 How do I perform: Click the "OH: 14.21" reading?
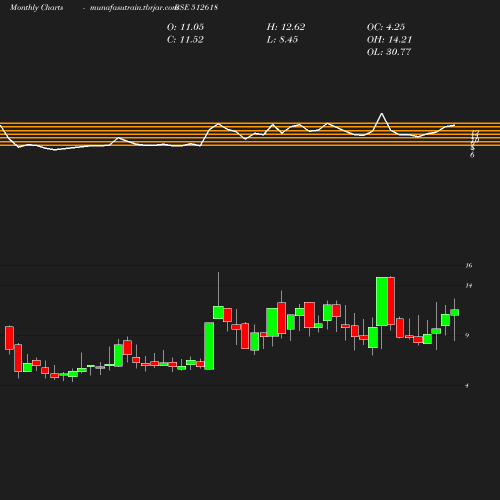389,40
